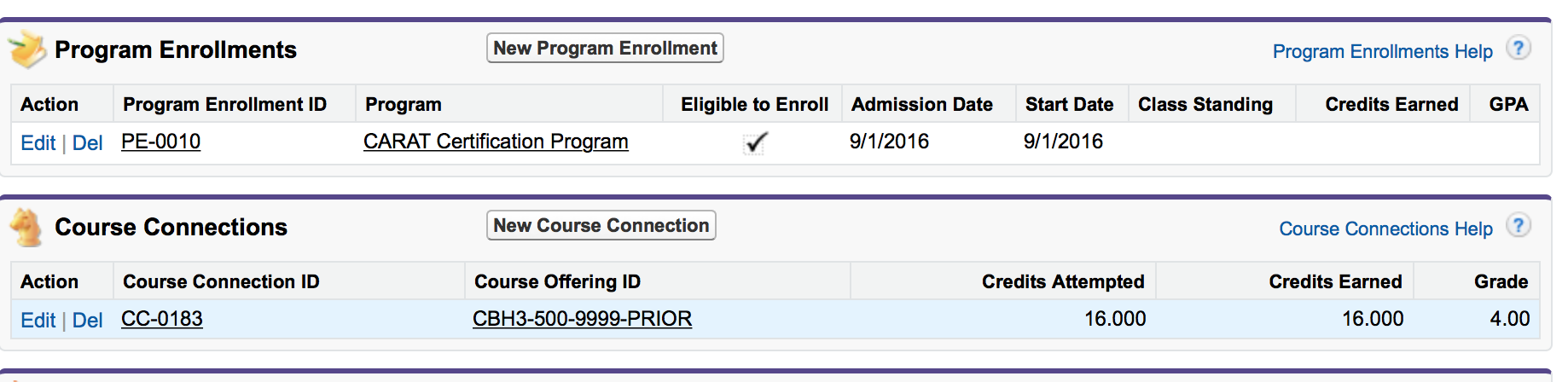Open Course Connections help question mark icon
Screen dimensions: 1568x382
(x=1518, y=226)
